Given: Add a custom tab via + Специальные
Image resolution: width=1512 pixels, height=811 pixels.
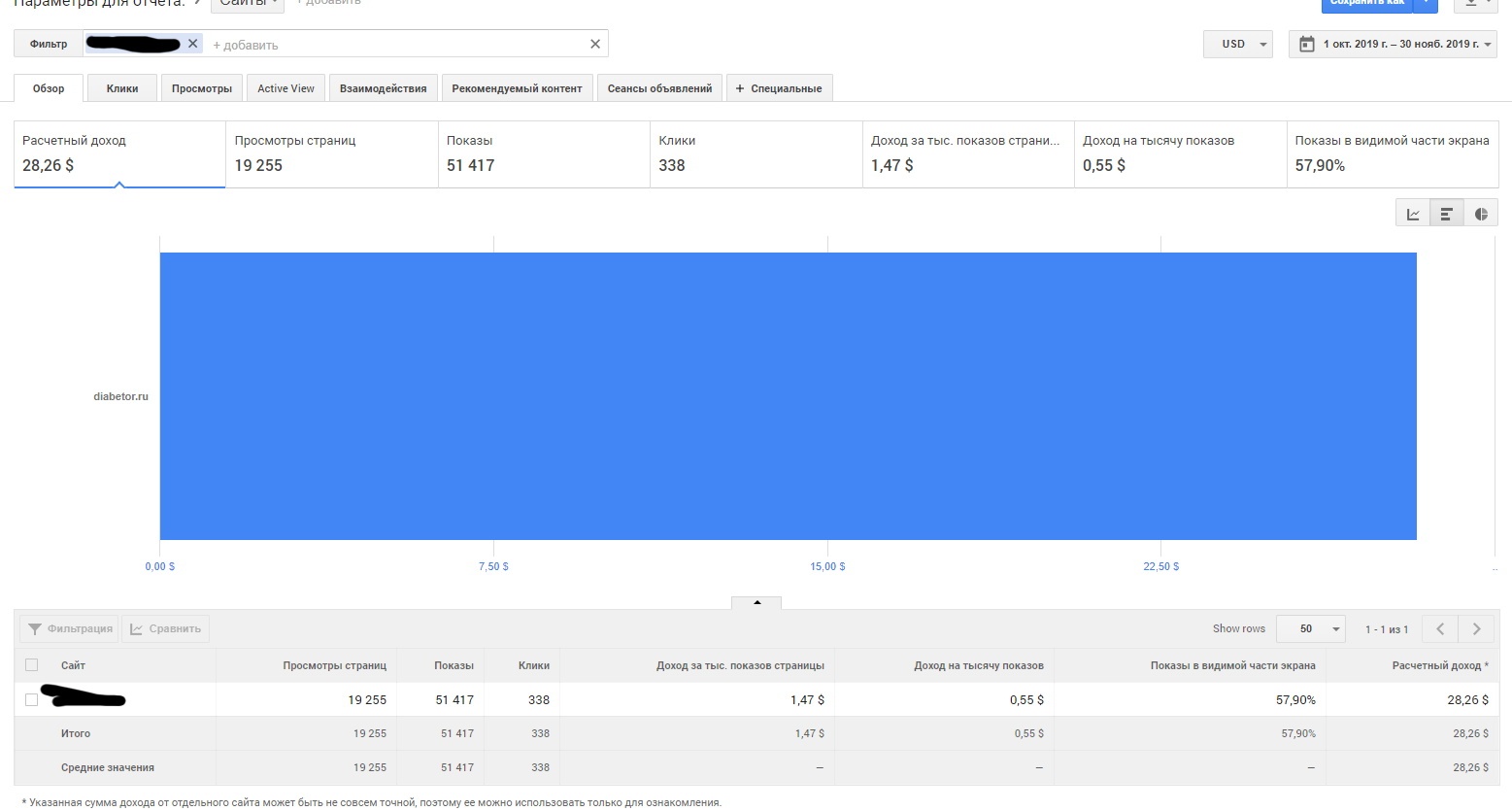Looking at the screenshot, I should (779, 88).
